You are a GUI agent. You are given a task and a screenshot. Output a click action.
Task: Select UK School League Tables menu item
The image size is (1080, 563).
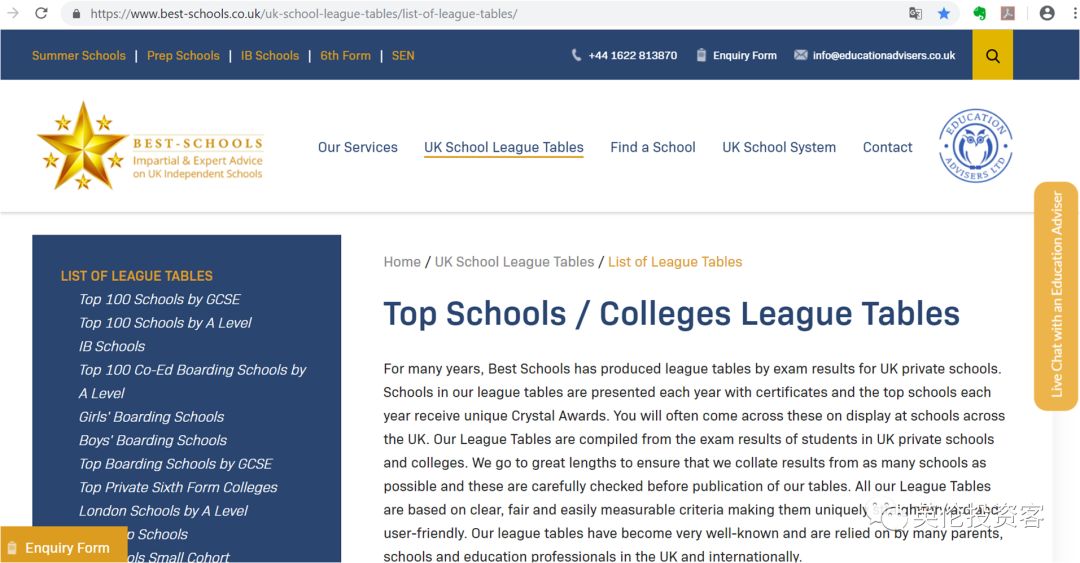click(x=503, y=147)
